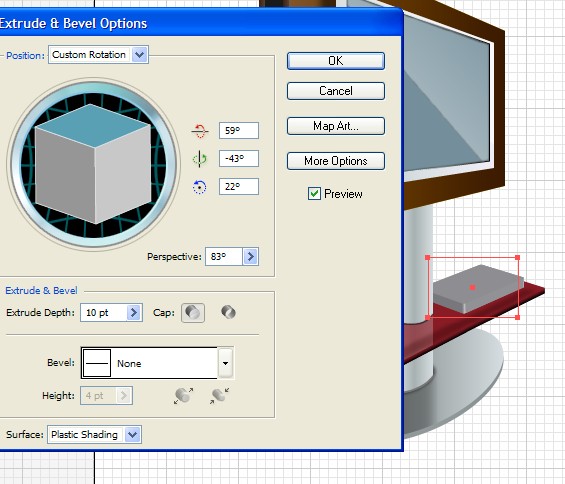Click the X-axis rotation icon

coord(200,131)
